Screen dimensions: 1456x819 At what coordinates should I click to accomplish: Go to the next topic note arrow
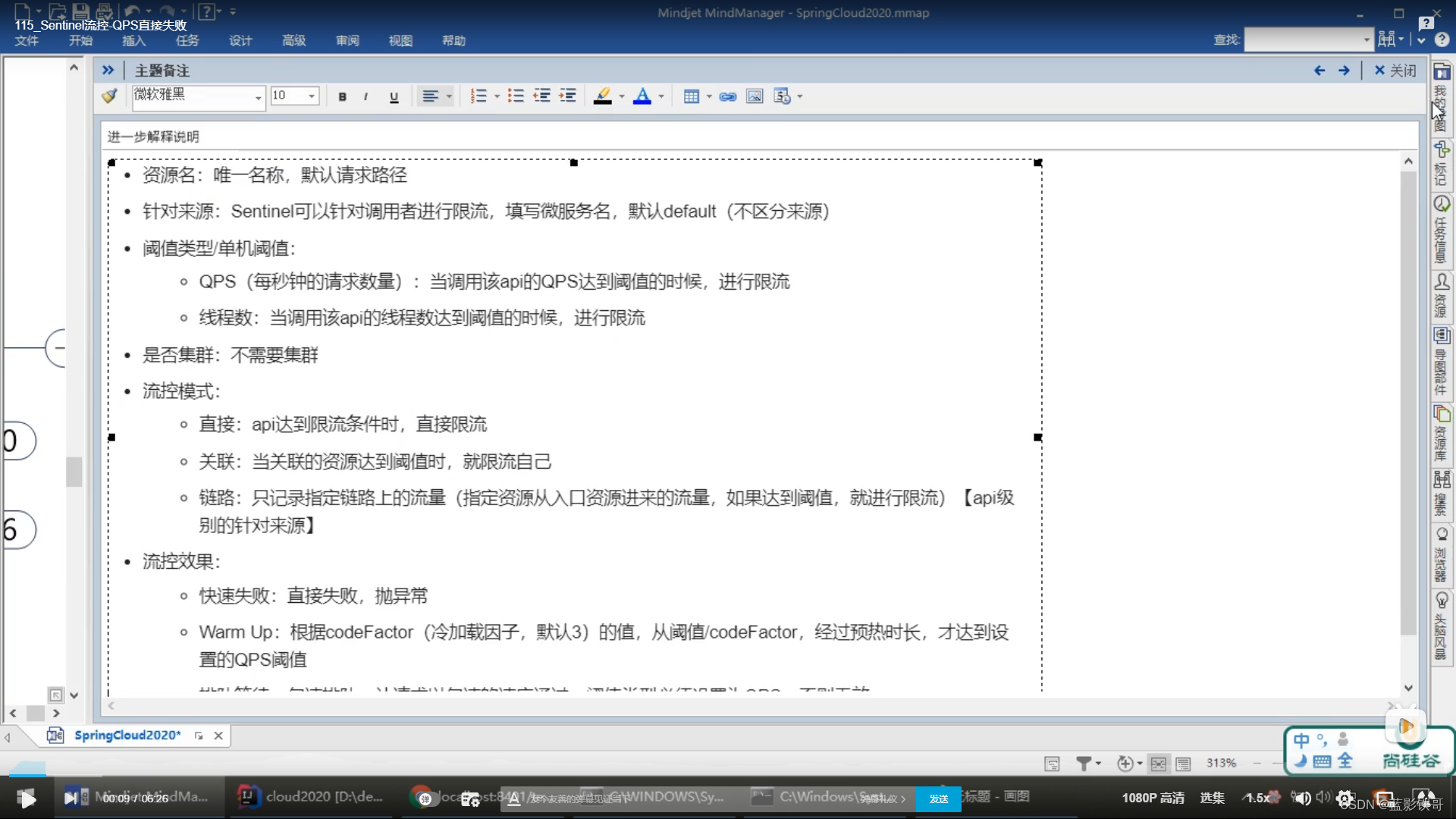coord(1344,71)
